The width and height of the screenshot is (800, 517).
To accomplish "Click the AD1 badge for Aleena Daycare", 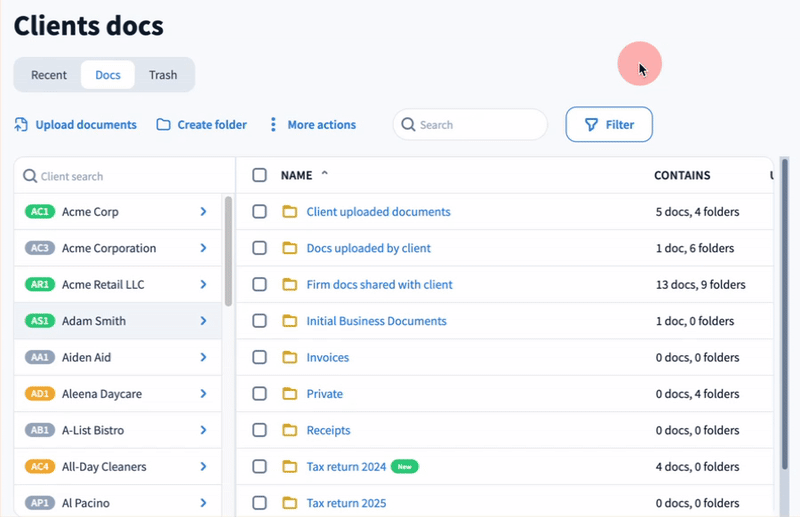I will pyautogui.click(x=39, y=394).
